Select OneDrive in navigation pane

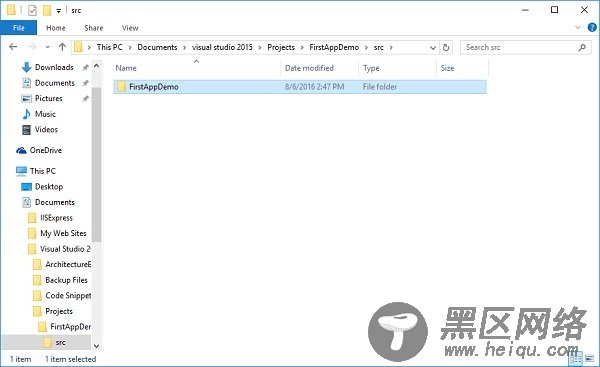click(46, 150)
